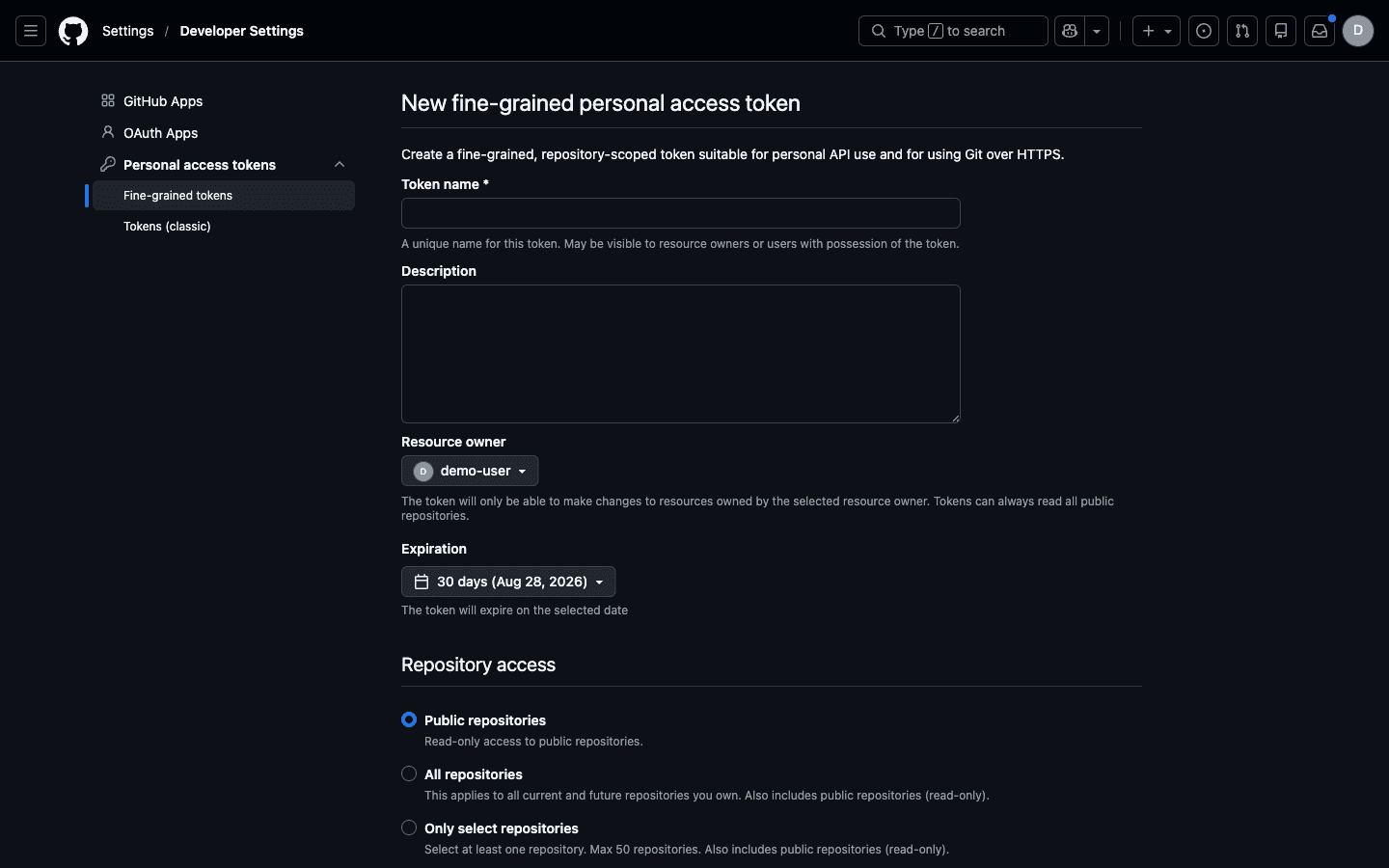
Task: Click 'The token will only be able to make changes' note
Action: pyautogui.click(x=757, y=508)
